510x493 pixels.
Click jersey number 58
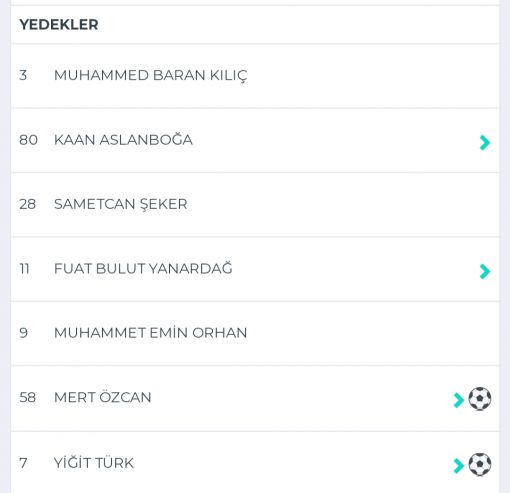[x=28, y=397]
